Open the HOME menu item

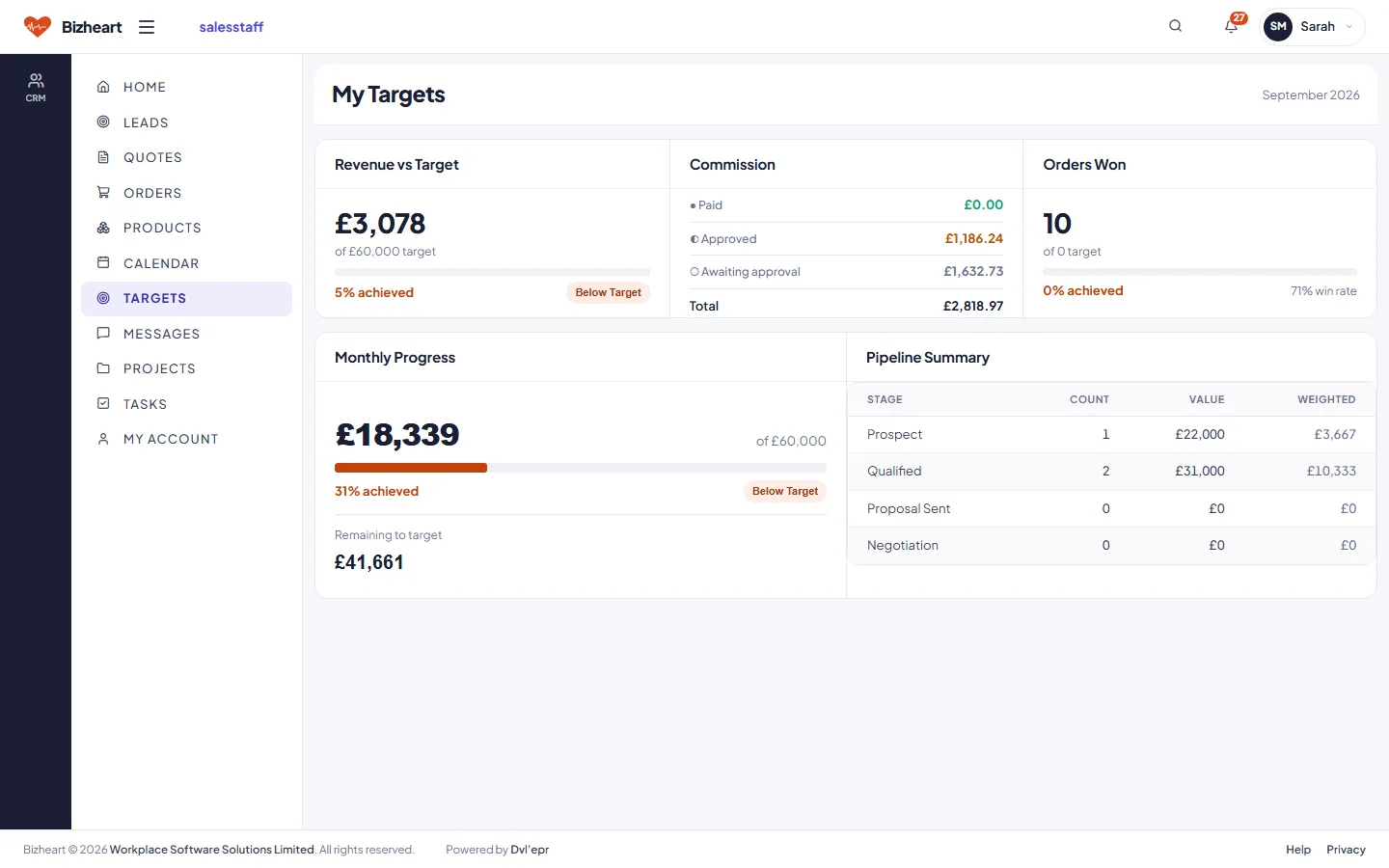186,87
